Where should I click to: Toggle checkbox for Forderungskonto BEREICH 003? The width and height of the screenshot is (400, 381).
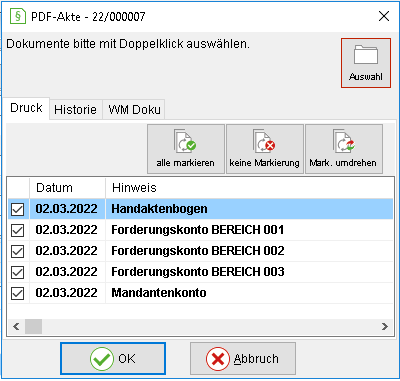17,272
